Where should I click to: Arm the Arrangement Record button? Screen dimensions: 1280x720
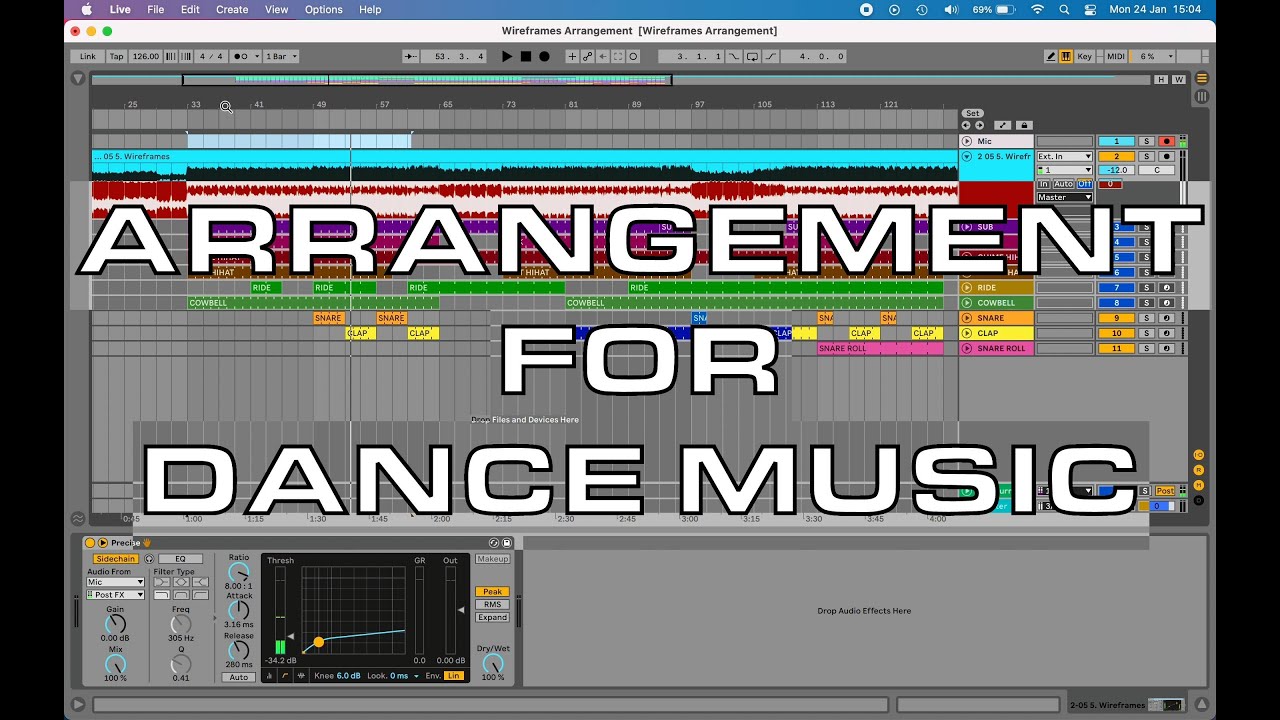coord(544,57)
